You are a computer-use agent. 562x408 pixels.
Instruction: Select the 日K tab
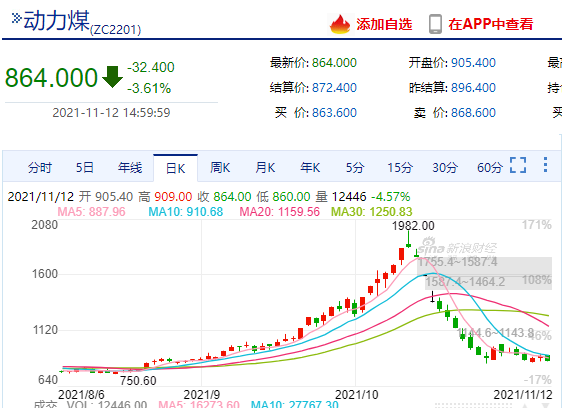click(x=175, y=168)
